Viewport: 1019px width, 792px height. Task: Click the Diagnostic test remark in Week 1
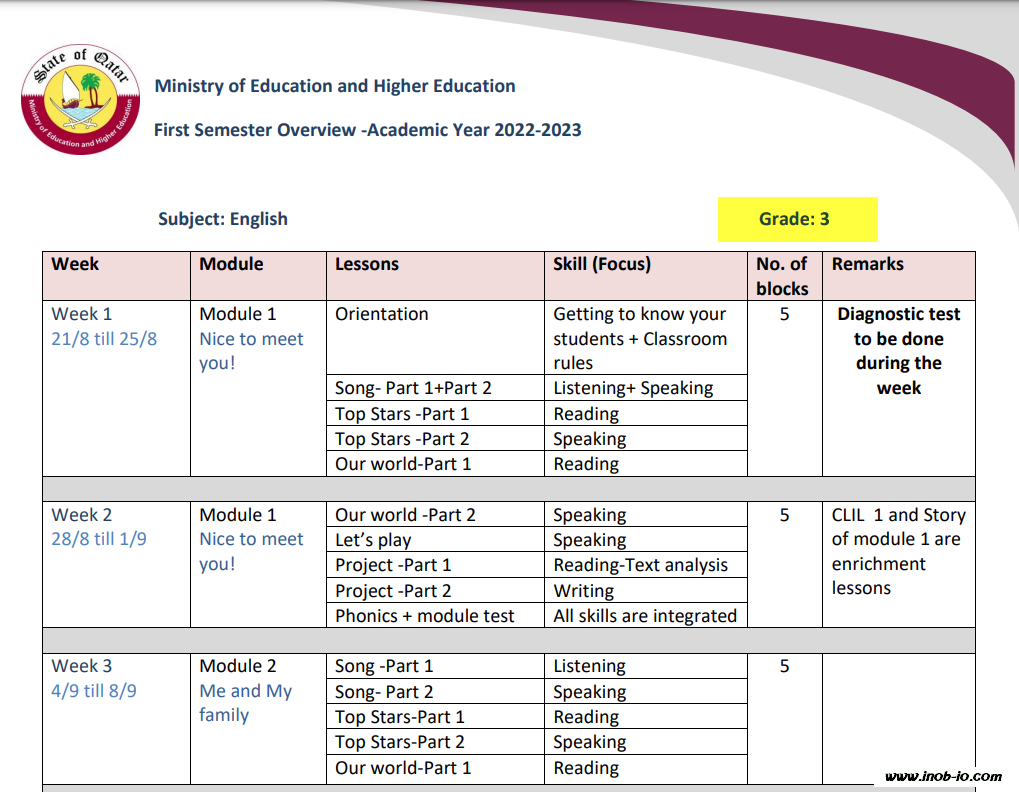[898, 351]
